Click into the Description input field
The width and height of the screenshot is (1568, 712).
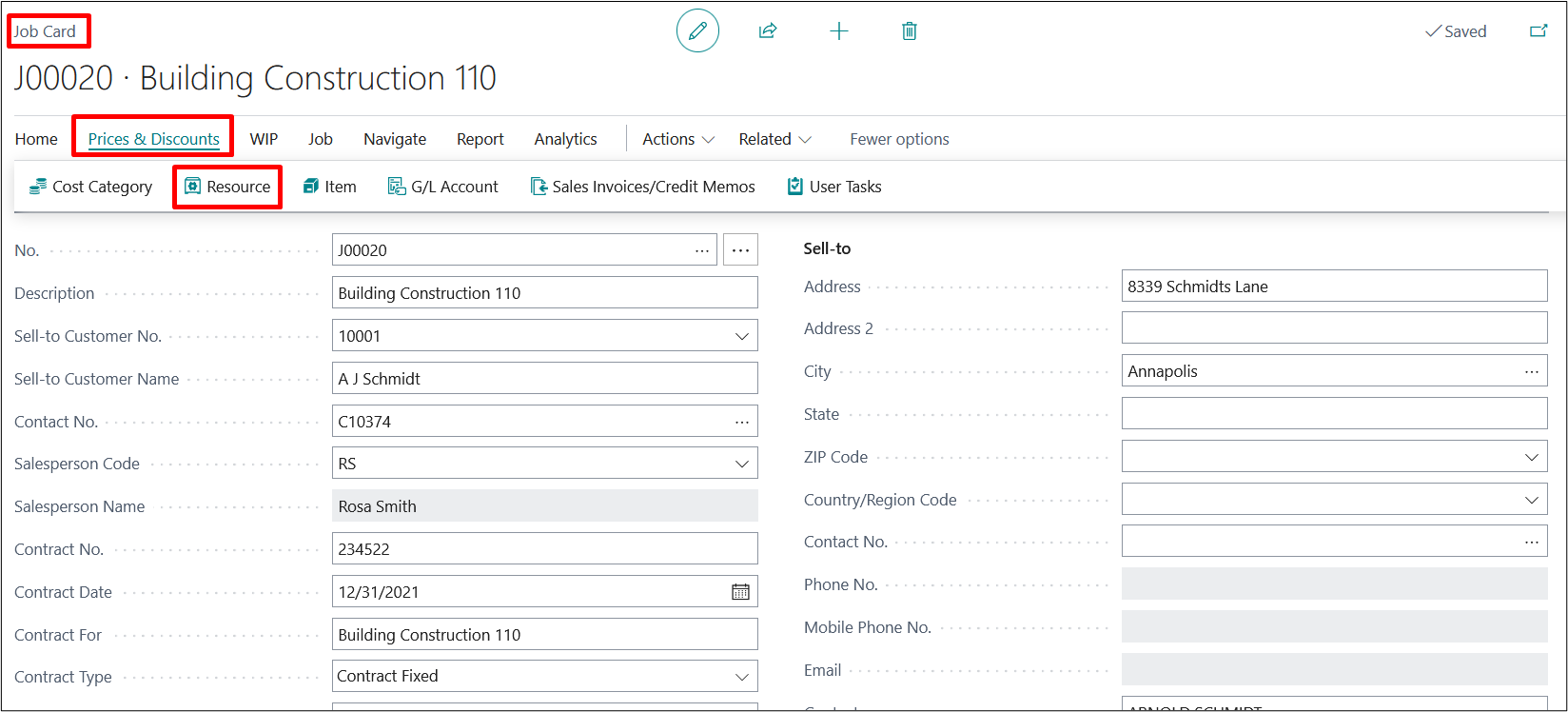pyautogui.click(x=544, y=293)
